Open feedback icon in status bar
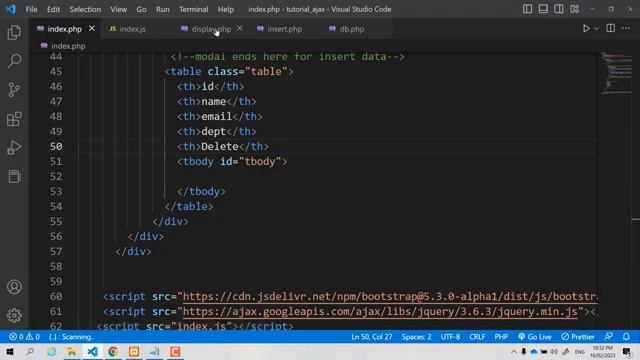Screen dimensions: 640x360 tap(608, 337)
